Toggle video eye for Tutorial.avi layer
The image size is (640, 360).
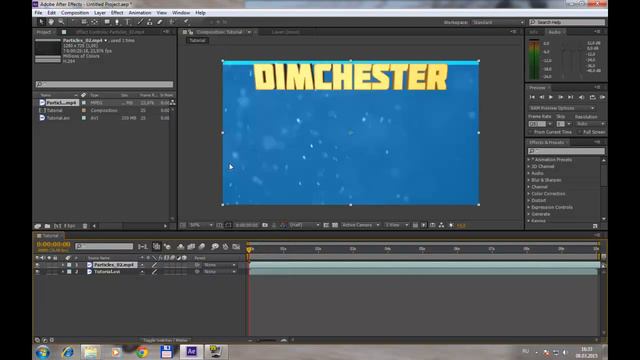38,271
